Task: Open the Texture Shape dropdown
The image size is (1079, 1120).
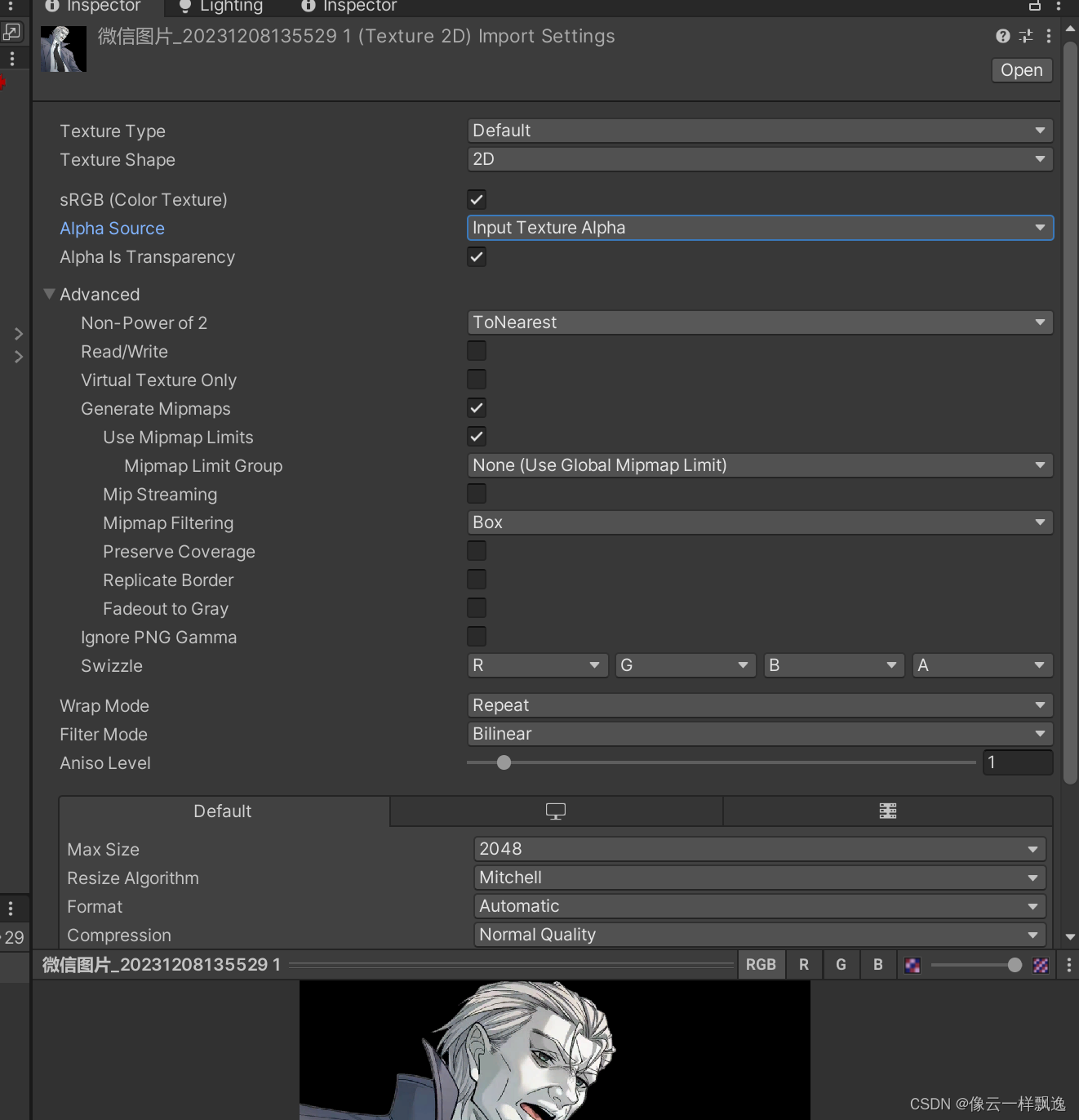Action: click(x=760, y=159)
